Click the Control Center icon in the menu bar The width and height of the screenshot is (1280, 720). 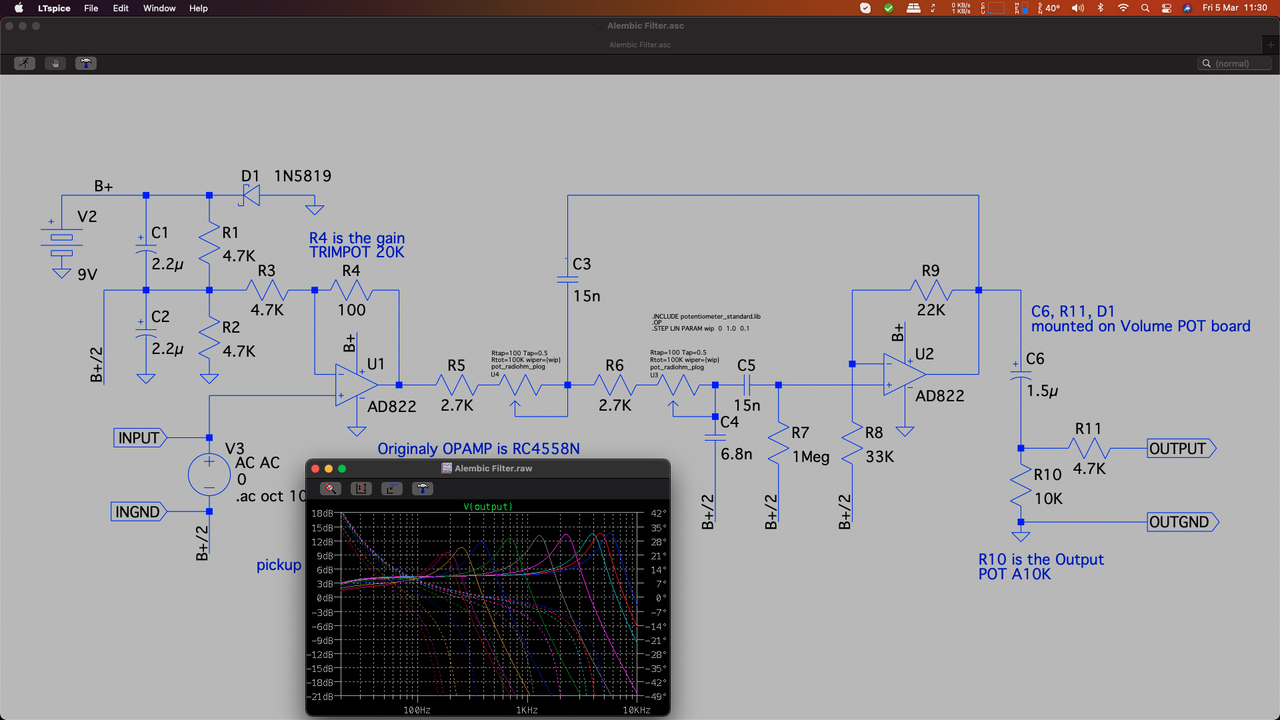(x=1166, y=8)
